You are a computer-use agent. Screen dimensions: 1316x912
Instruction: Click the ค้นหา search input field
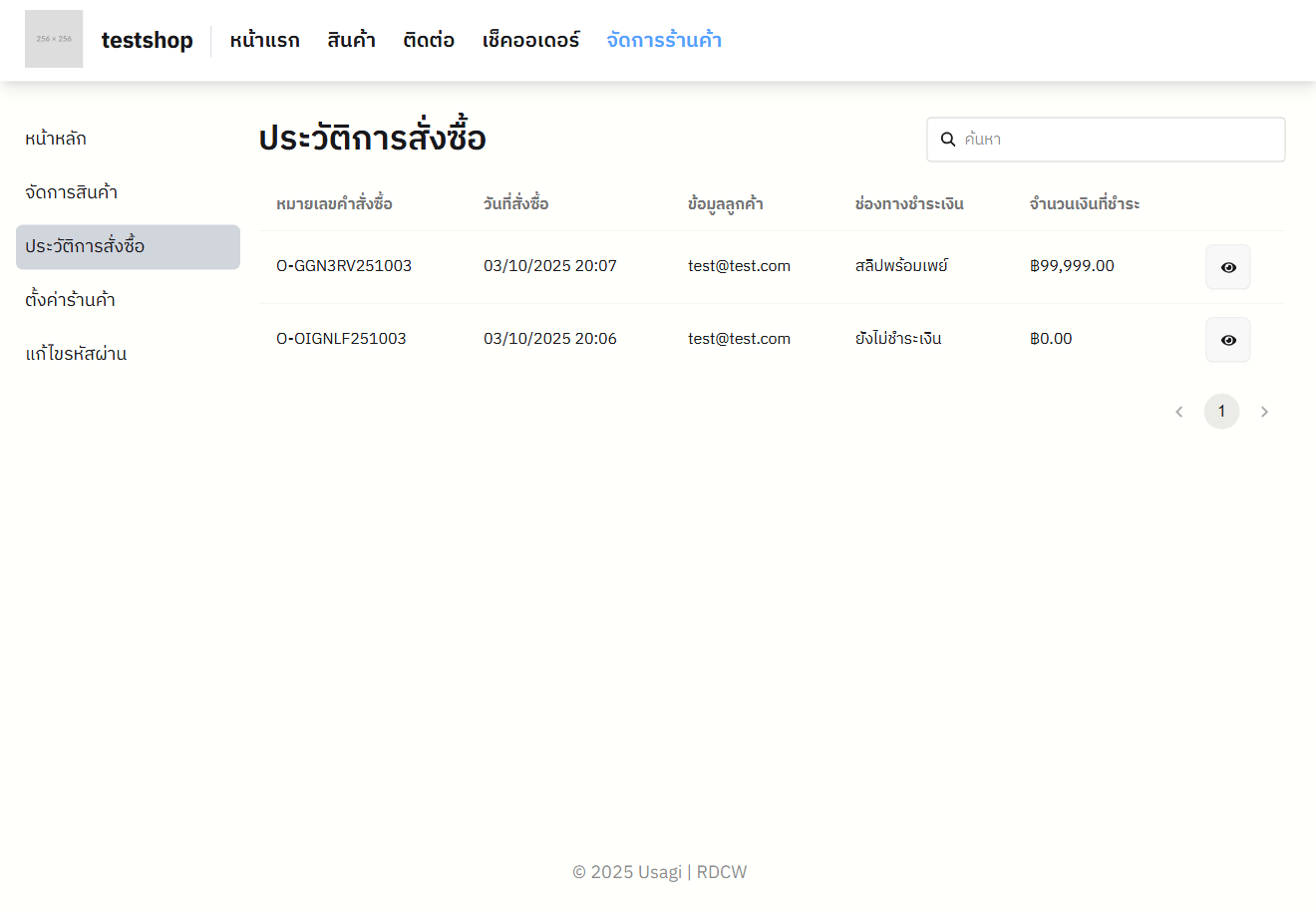[1117, 140]
